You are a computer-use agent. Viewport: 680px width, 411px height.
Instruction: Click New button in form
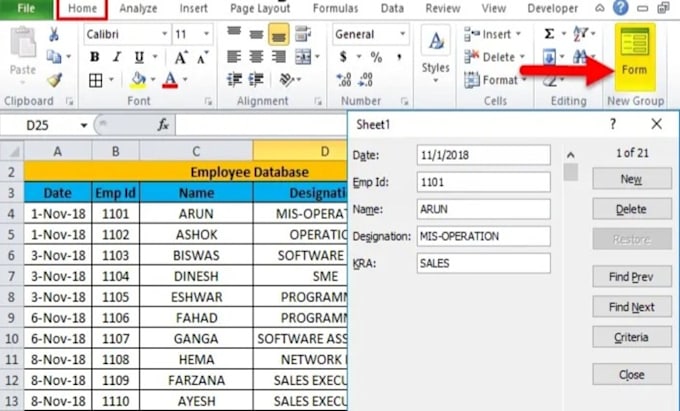tap(632, 179)
